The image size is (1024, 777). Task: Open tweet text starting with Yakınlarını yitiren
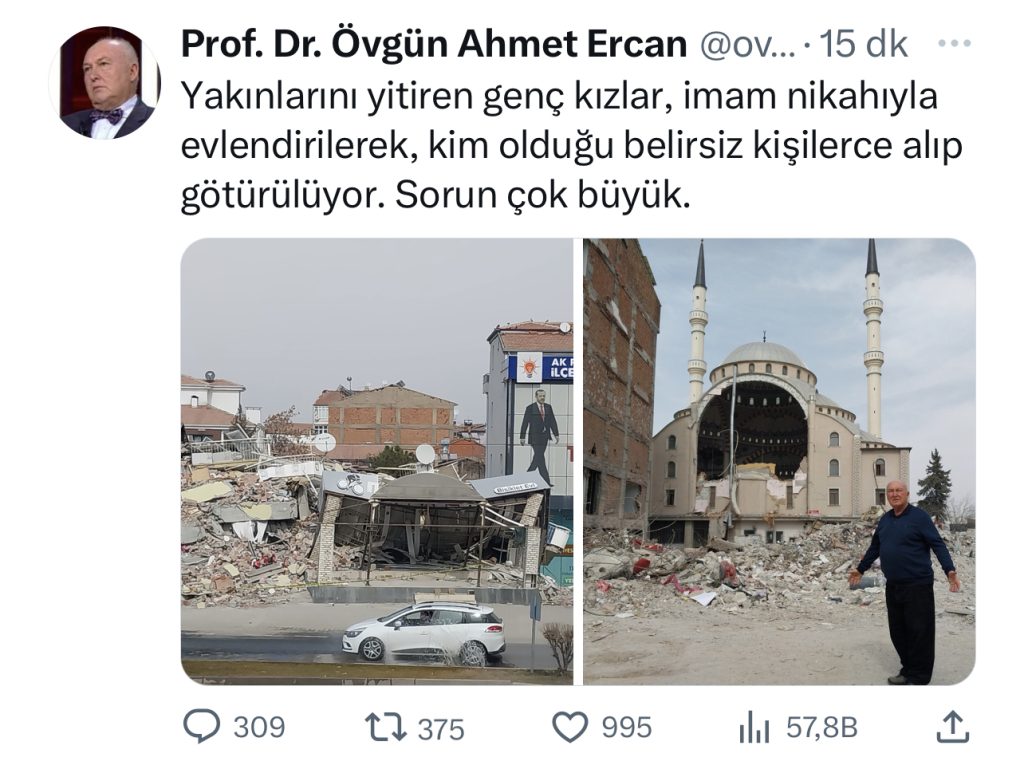[571, 145]
